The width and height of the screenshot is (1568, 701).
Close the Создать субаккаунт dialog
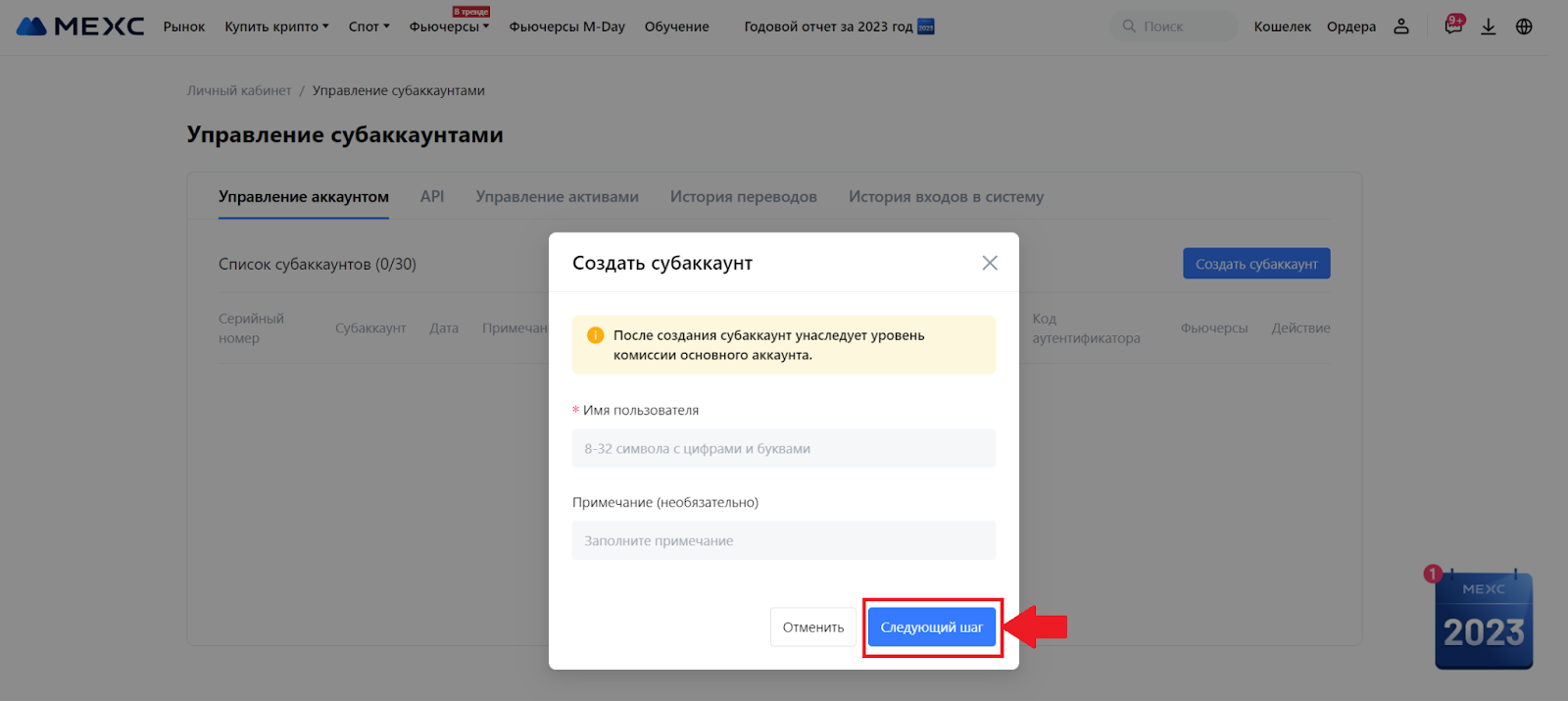990,263
